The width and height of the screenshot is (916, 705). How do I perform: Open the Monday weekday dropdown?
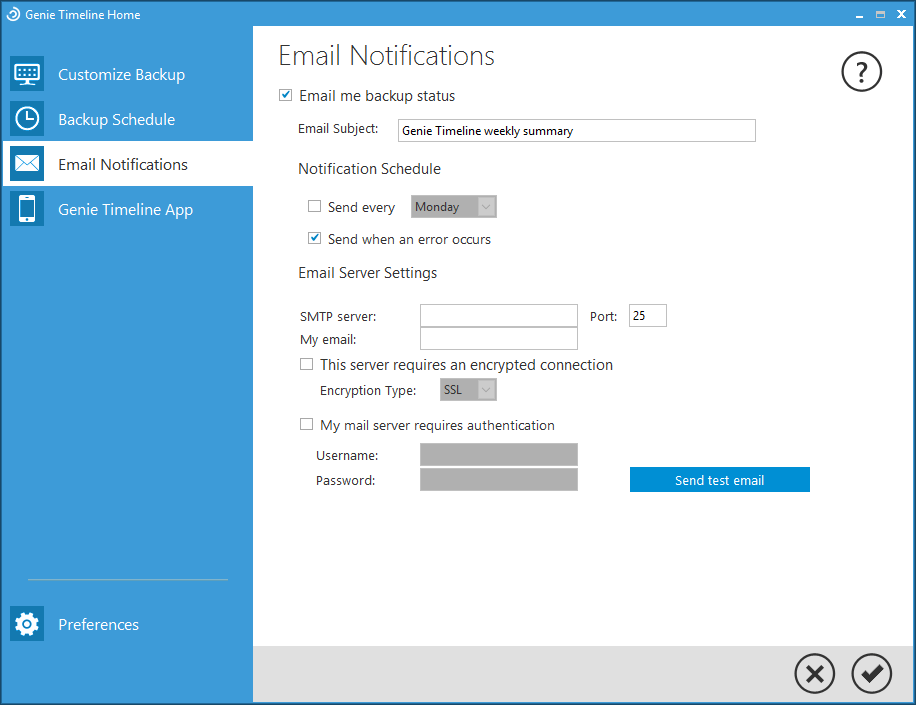453,207
